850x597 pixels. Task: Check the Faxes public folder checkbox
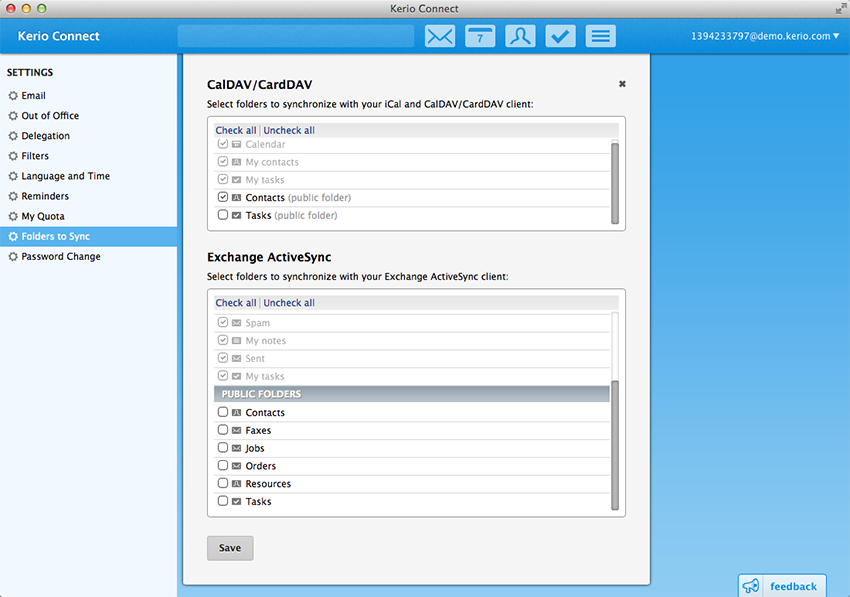coord(223,430)
